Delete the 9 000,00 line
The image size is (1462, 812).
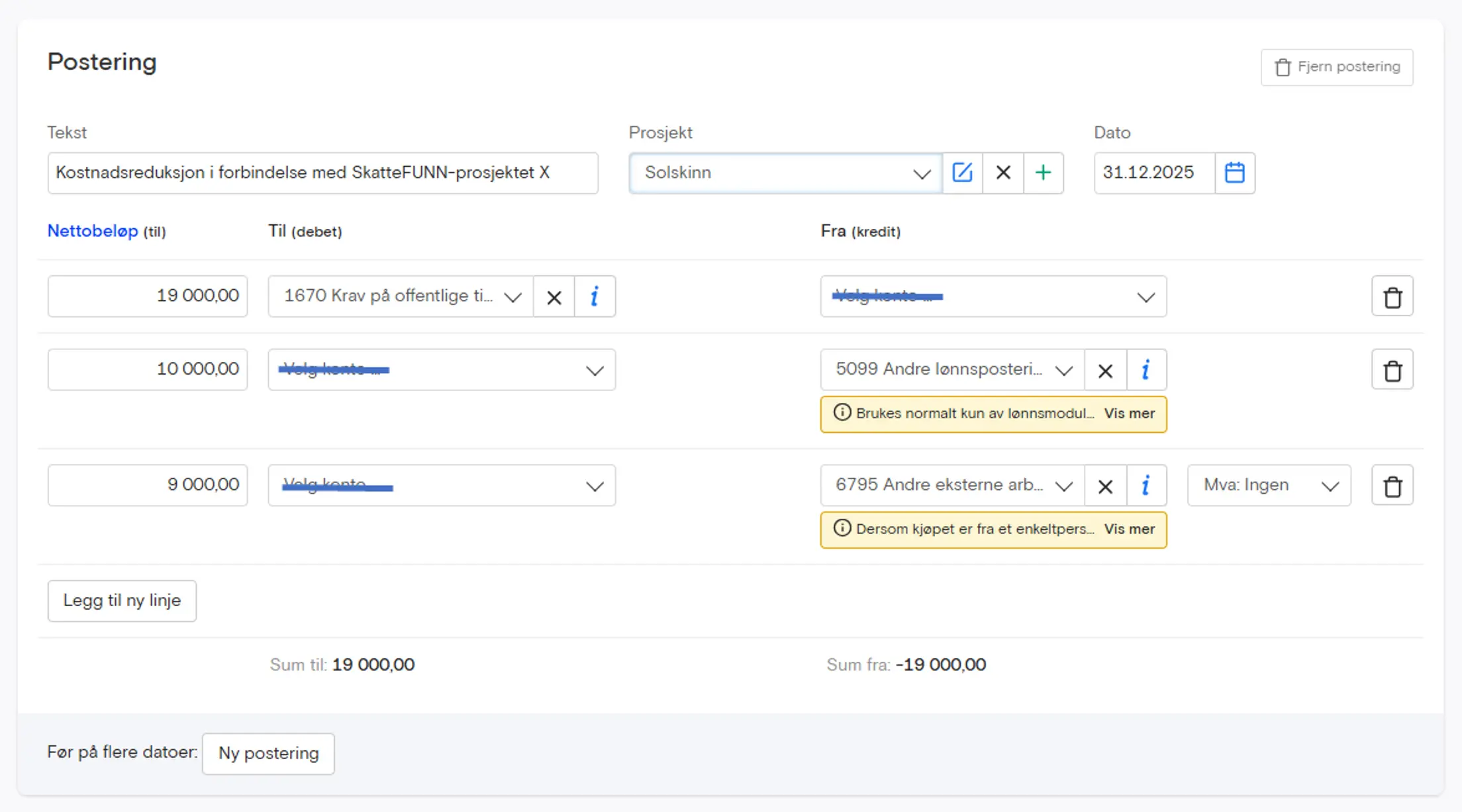(x=1392, y=486)
